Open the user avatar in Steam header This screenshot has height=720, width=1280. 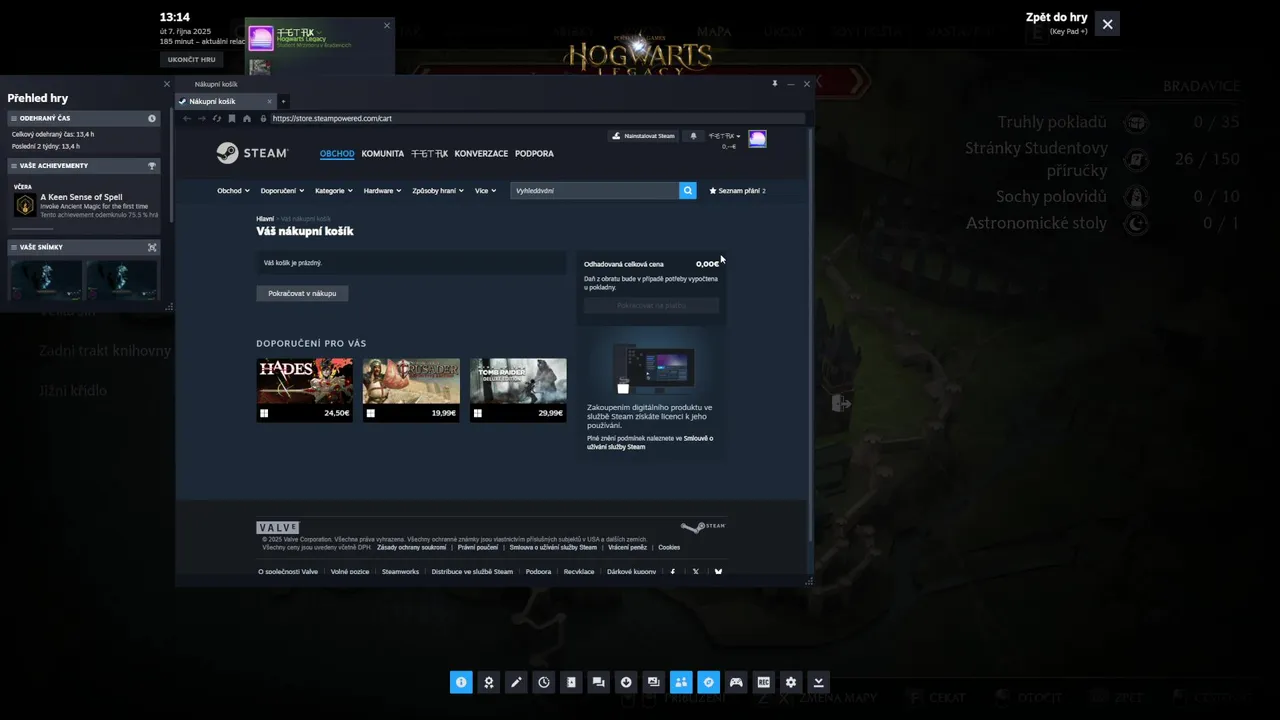(x=757, y=138)
